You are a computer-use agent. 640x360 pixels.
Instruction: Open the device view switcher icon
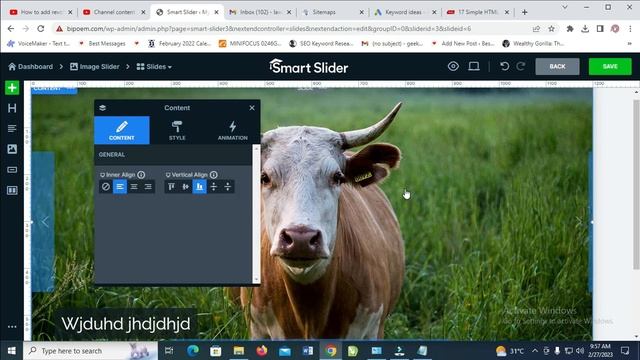click(474, 66)
